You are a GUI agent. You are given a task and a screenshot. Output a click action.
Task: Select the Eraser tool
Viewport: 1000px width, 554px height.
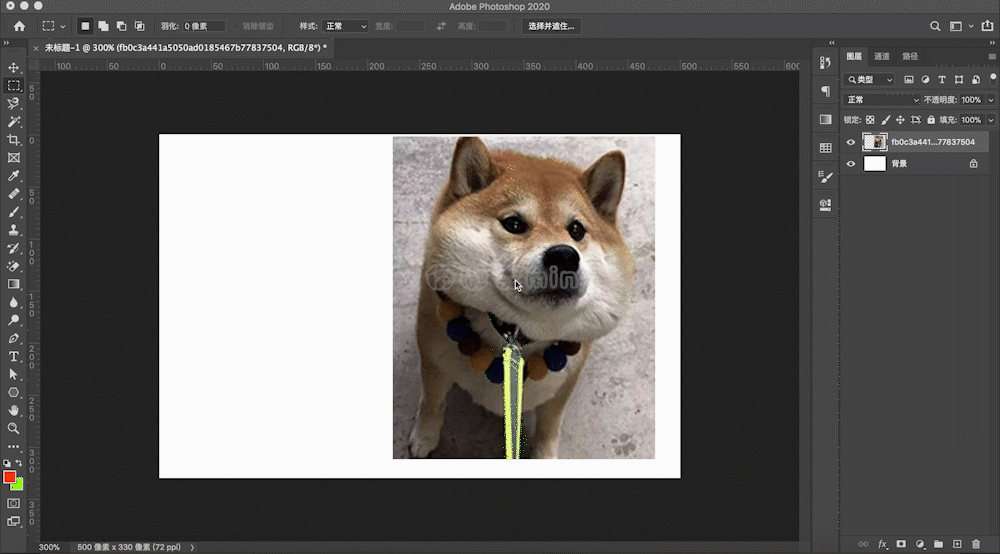pyautogui.click(x=13, y=266)
